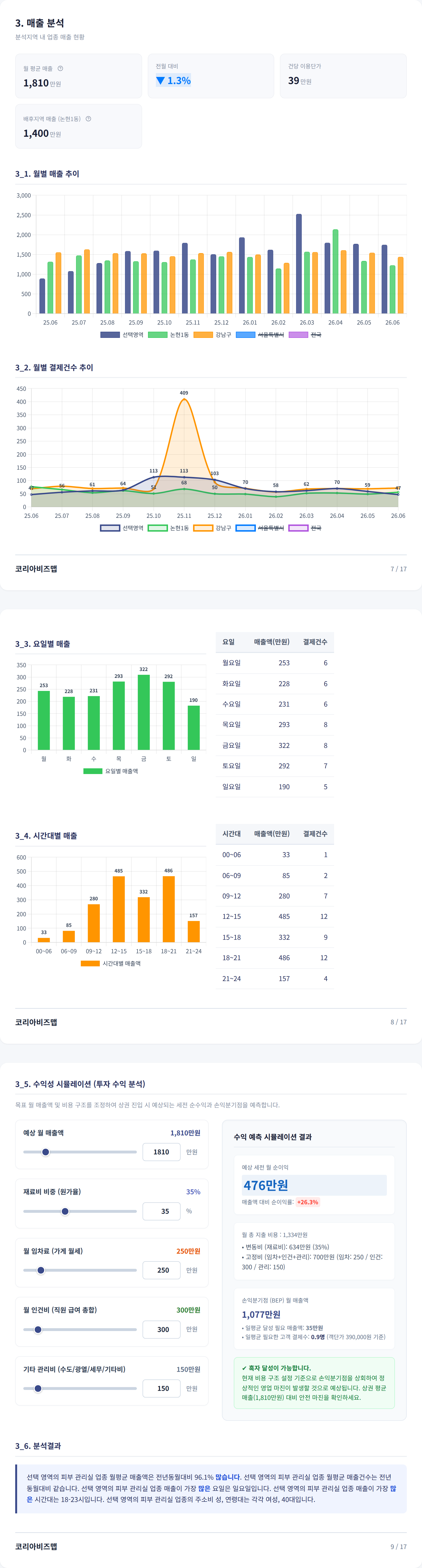Viewport: 422px width, 1568px height.
Task: Select the 금요일 row in weekday table
Action: coord(275,746)
